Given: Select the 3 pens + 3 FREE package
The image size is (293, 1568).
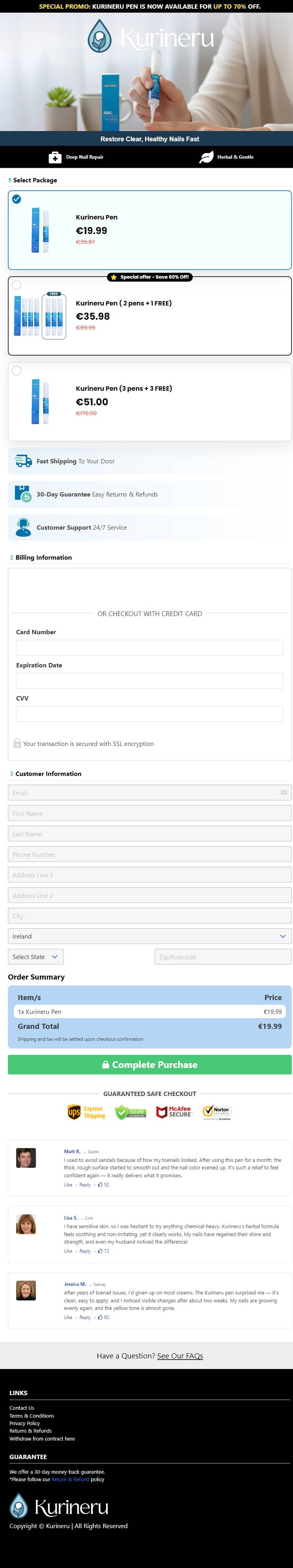Looking at the screenshot, I should pos(149,401).
